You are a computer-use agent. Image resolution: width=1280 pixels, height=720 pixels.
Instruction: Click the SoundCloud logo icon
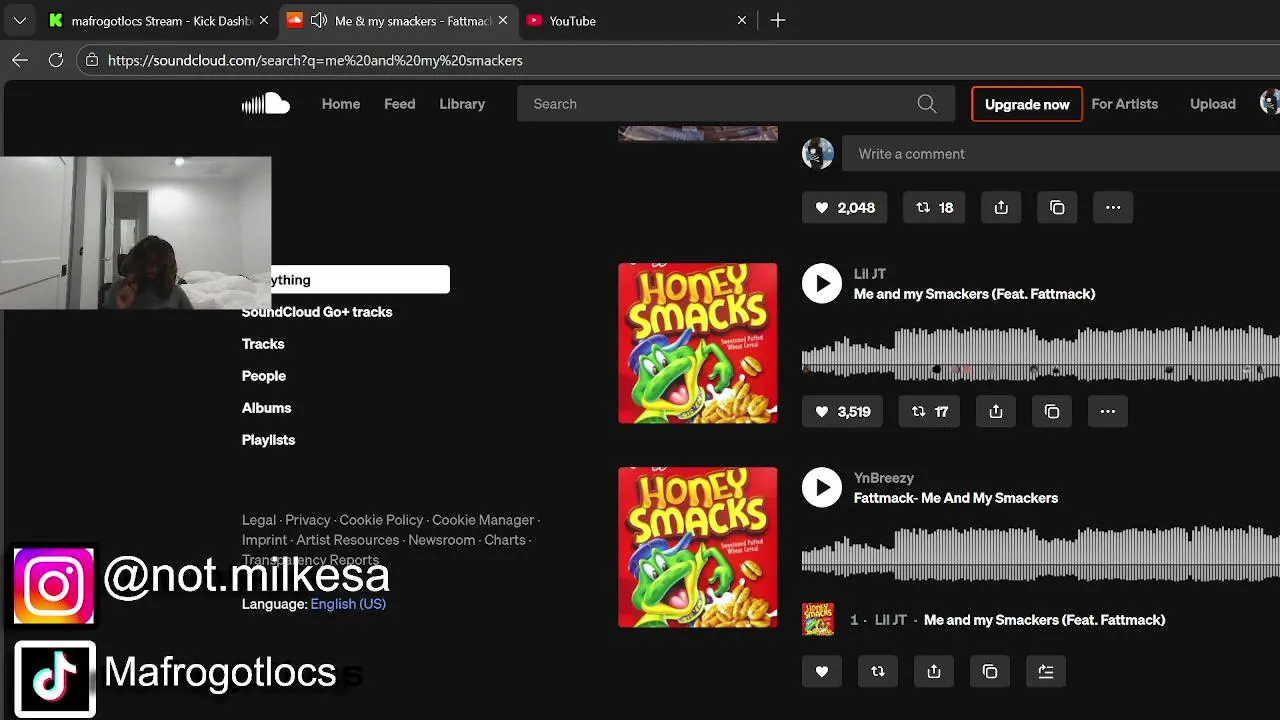266,104
